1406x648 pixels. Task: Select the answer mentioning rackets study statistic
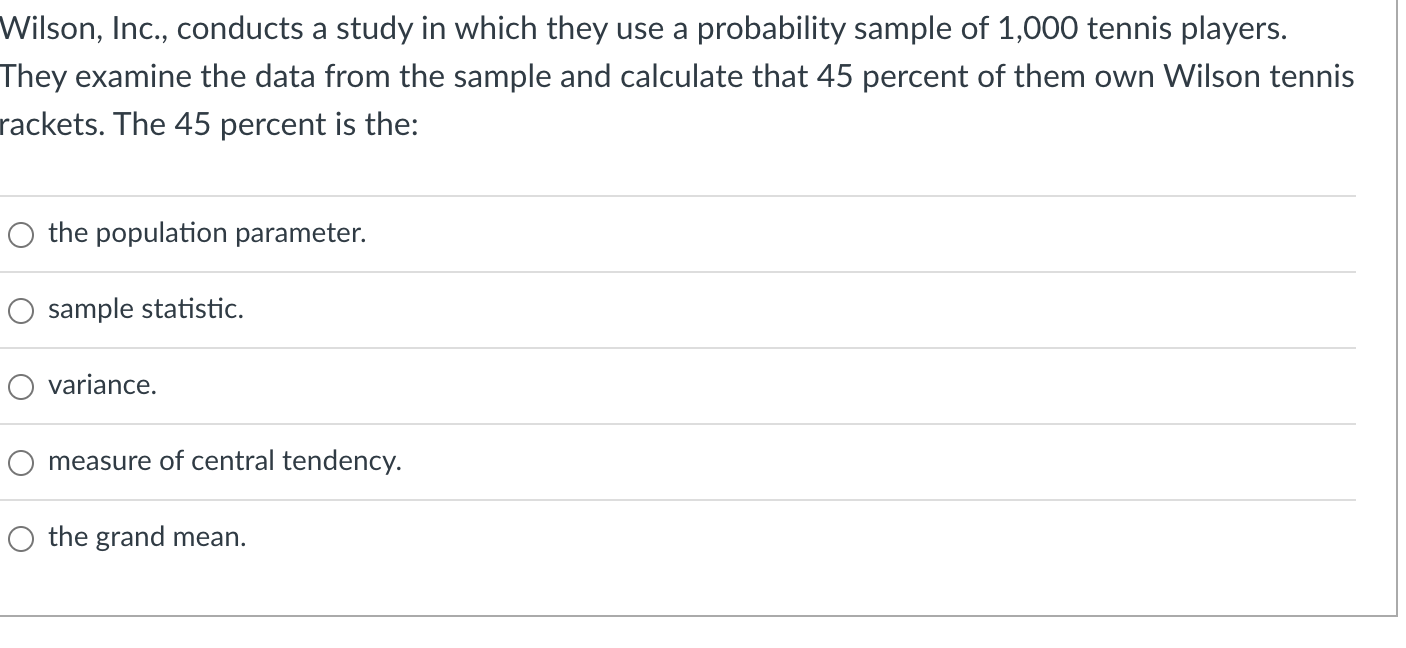(146, 310)
